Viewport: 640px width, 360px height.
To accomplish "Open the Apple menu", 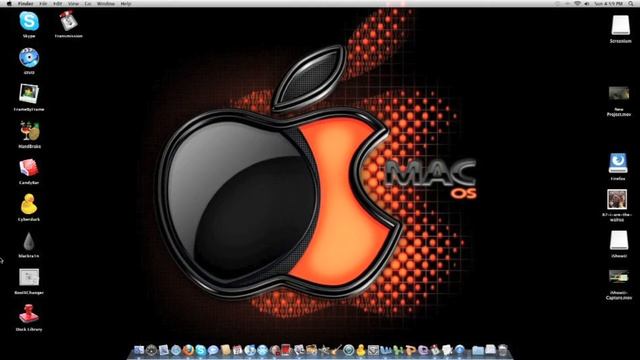I will [9, 4].
